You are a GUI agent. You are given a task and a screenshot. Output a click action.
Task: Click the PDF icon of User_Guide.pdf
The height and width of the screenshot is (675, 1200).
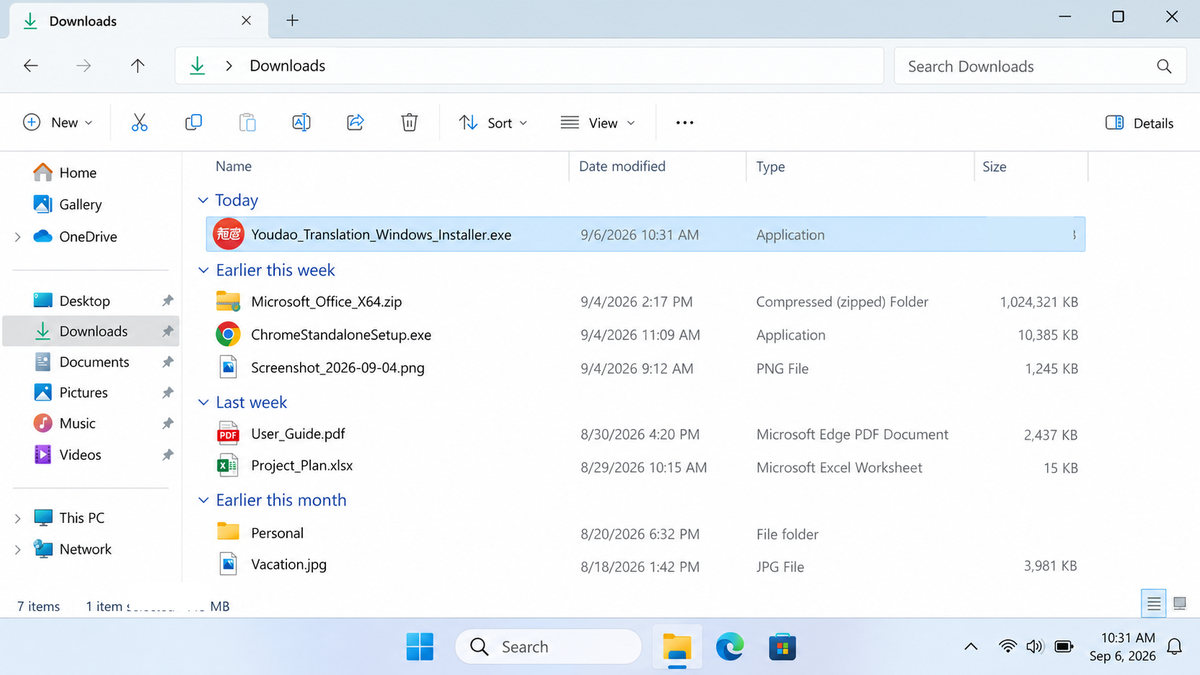(x=228, y=434)
